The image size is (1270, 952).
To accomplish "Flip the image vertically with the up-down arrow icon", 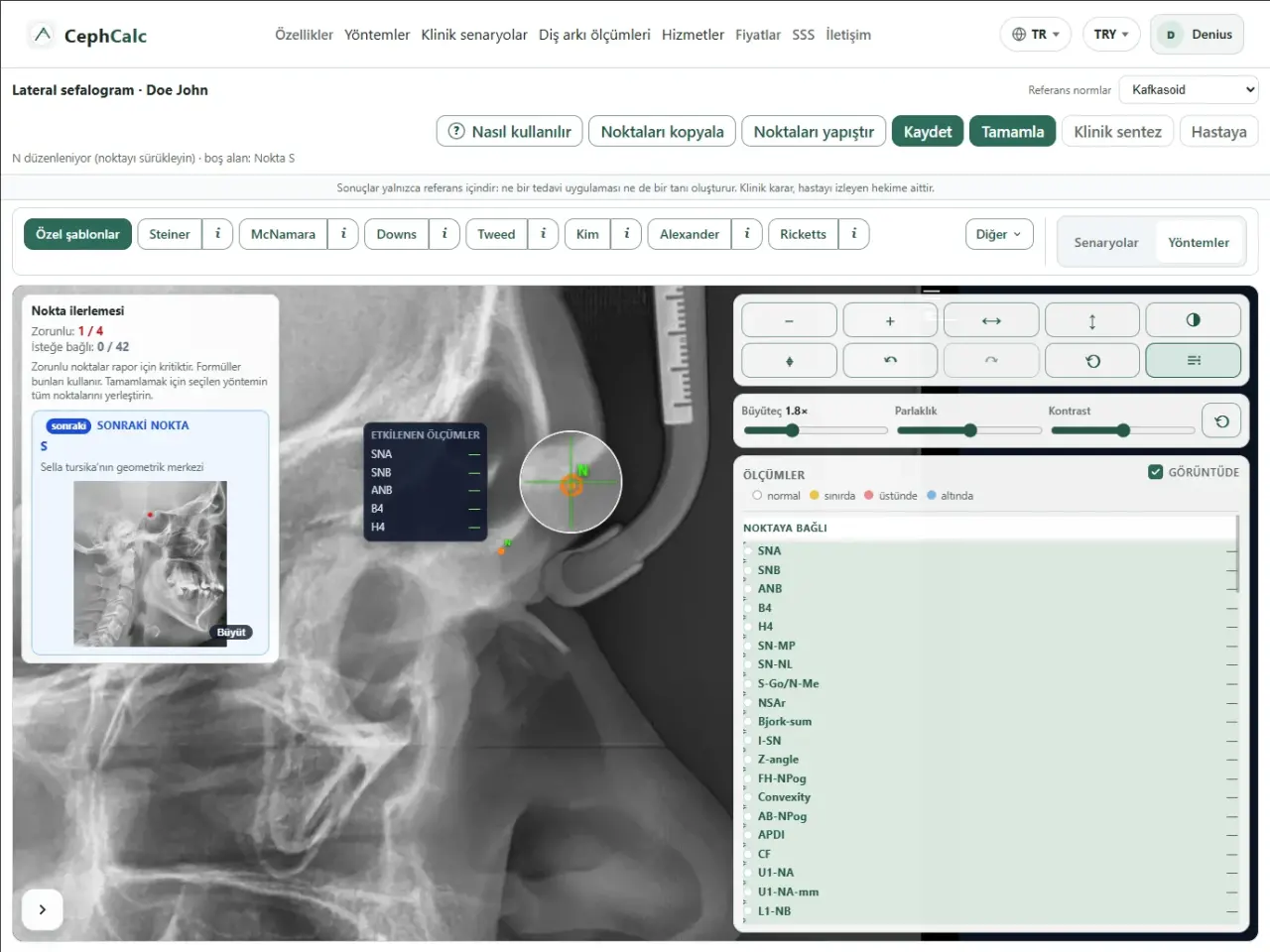I will 1092,320.
